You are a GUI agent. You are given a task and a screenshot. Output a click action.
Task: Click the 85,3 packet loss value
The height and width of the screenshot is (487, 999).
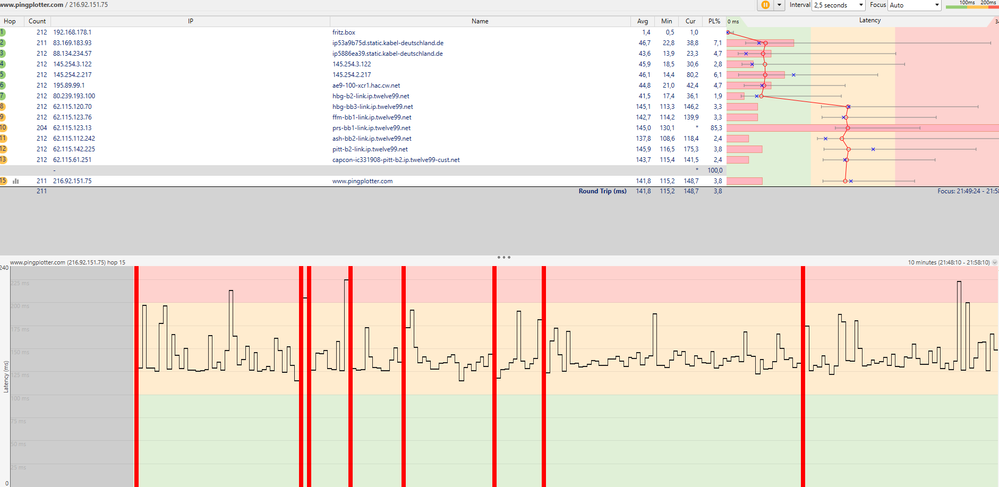click(716, 127)
